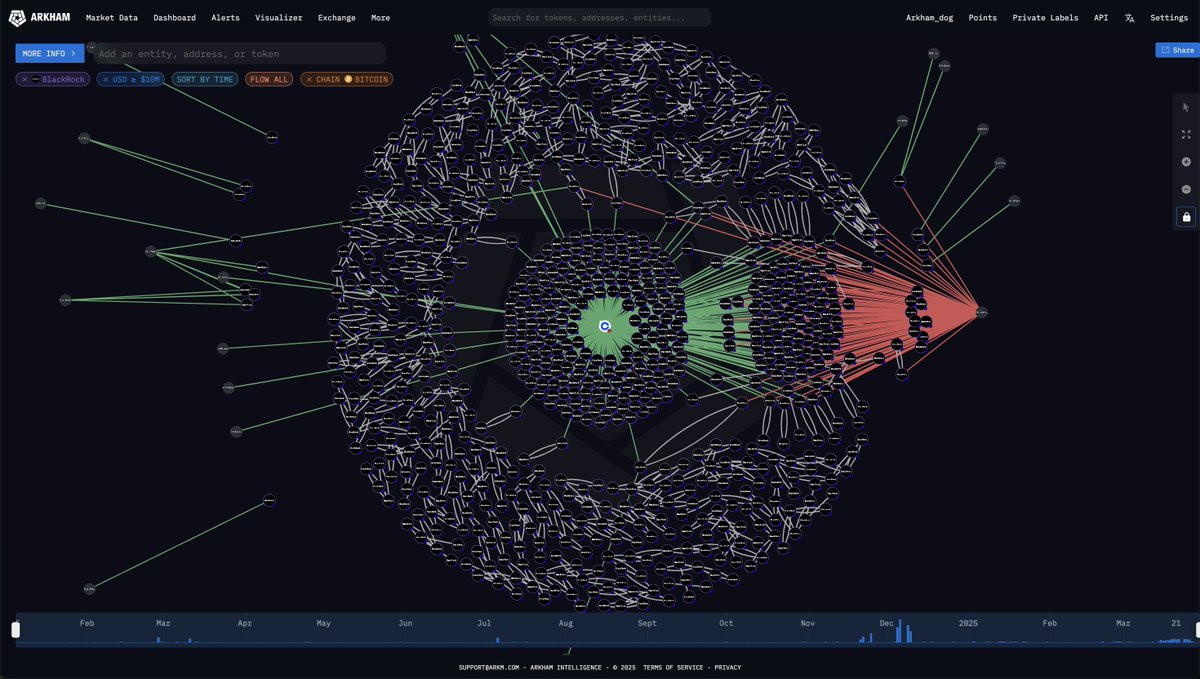
Task: Select the pointer cursor tool
Action: pyautogui.click(x=1186, y=107)
